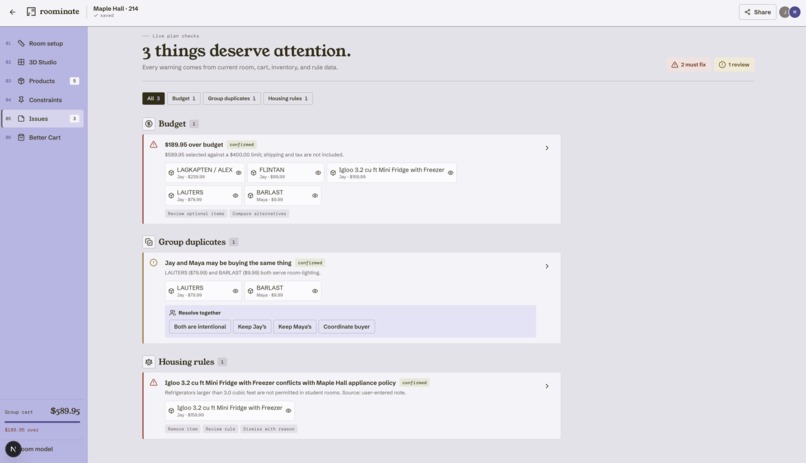Click Igloo product icon in Housing rules
The height and width of the screenshot is (463, 806).
[171, 411]
